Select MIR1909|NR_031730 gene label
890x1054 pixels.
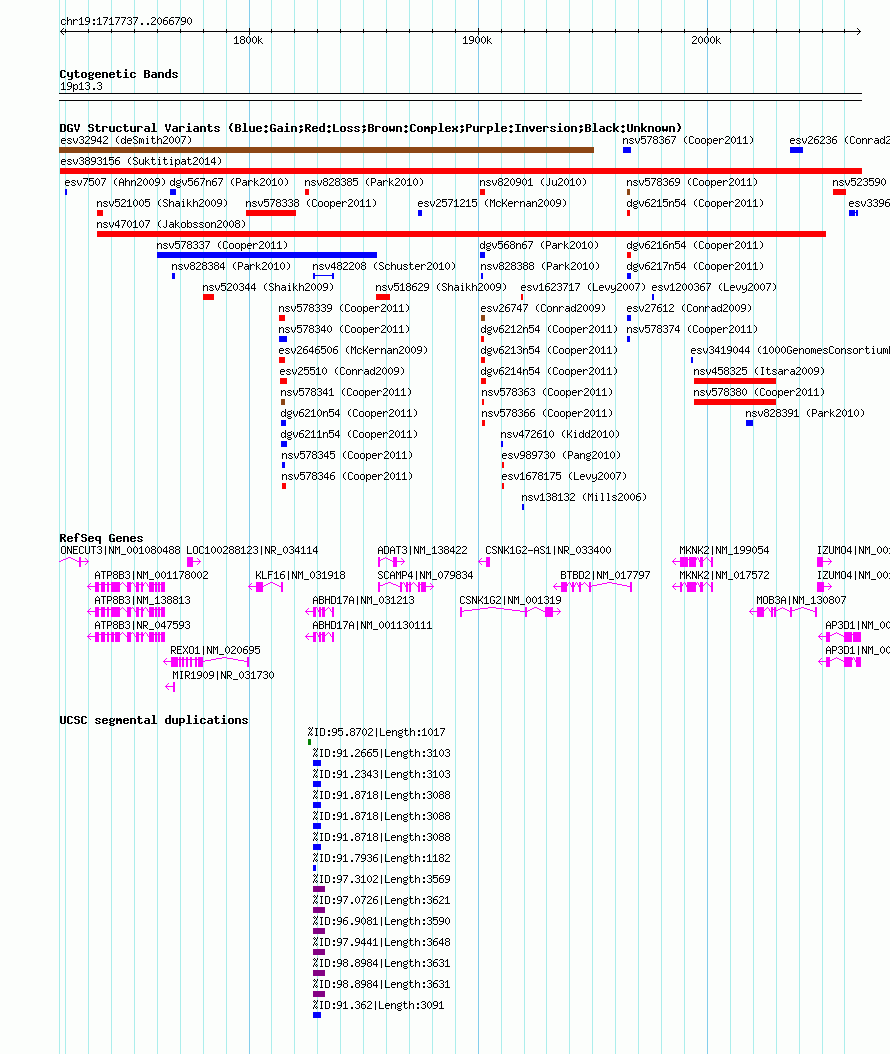[223, 675]
